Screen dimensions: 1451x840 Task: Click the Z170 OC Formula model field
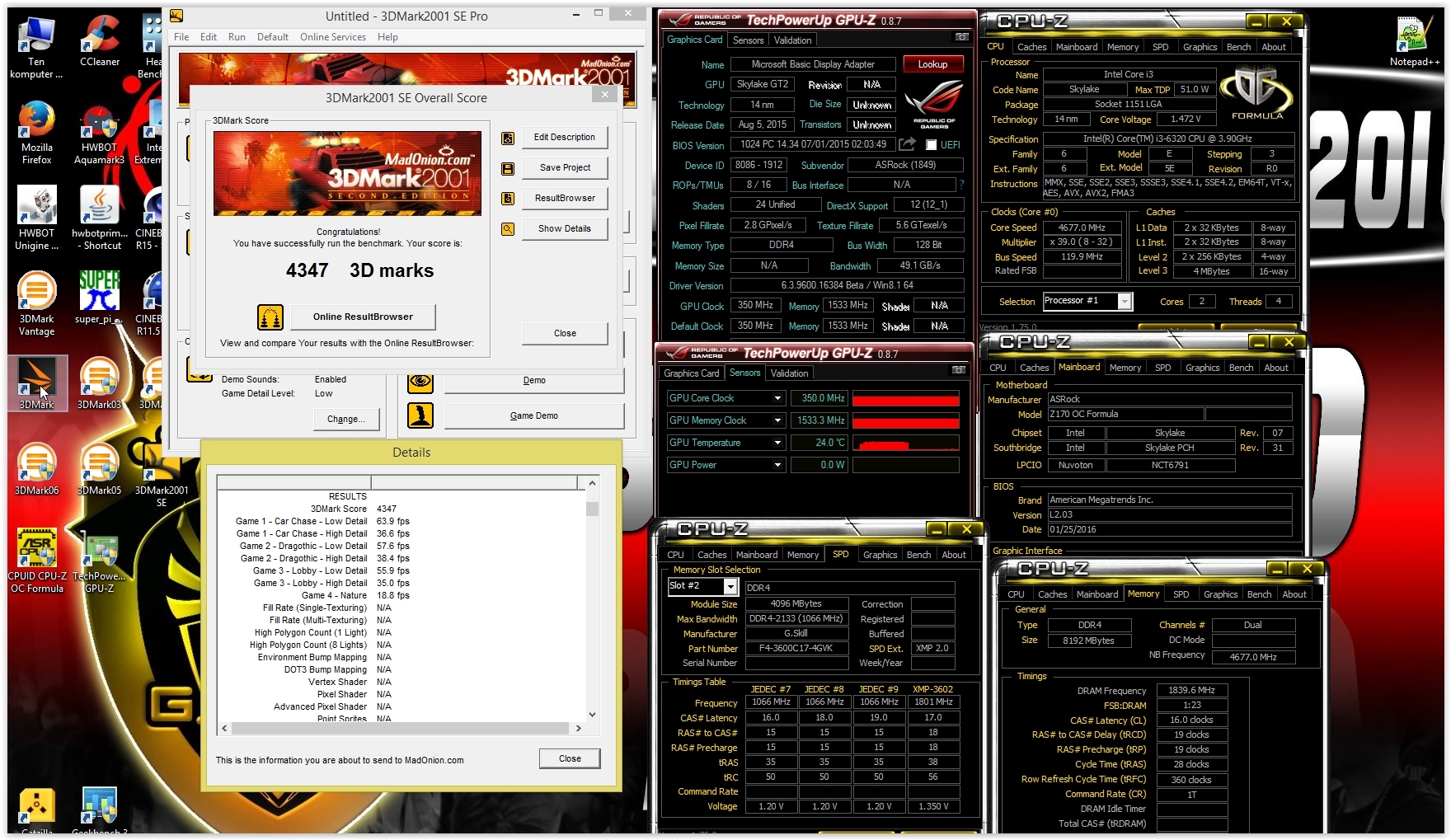1125,415
